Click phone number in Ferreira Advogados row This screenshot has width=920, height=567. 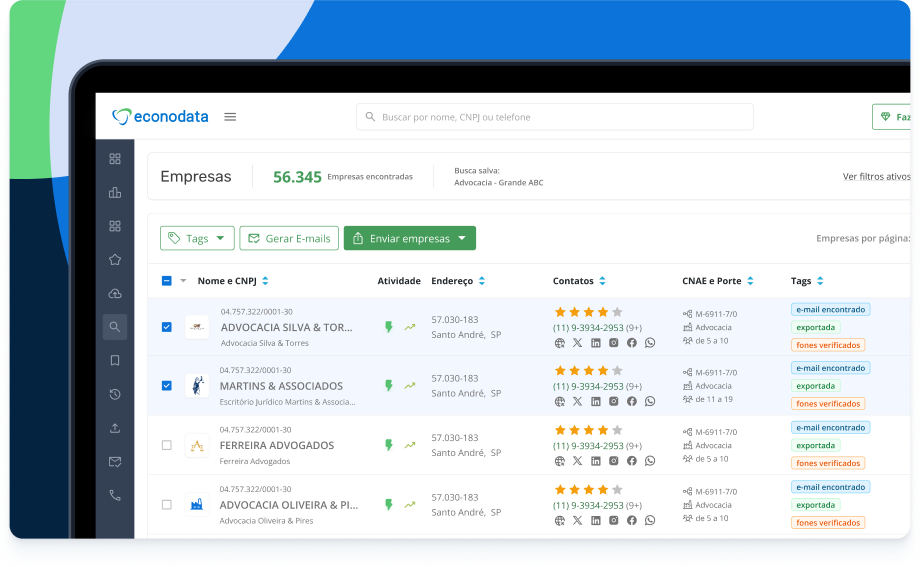pyautogui.click(x=588, y=446)
